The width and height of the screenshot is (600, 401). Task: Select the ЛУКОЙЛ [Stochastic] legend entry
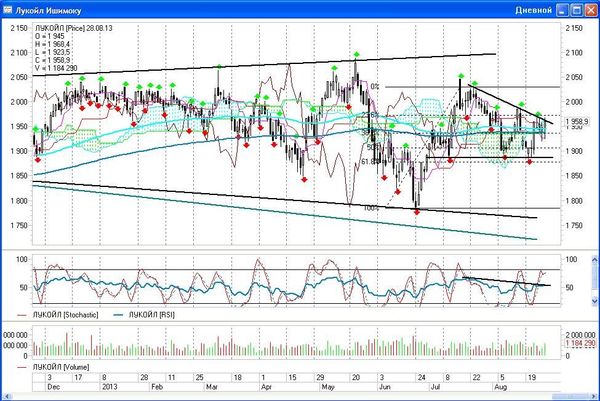[x=57, y=315]
